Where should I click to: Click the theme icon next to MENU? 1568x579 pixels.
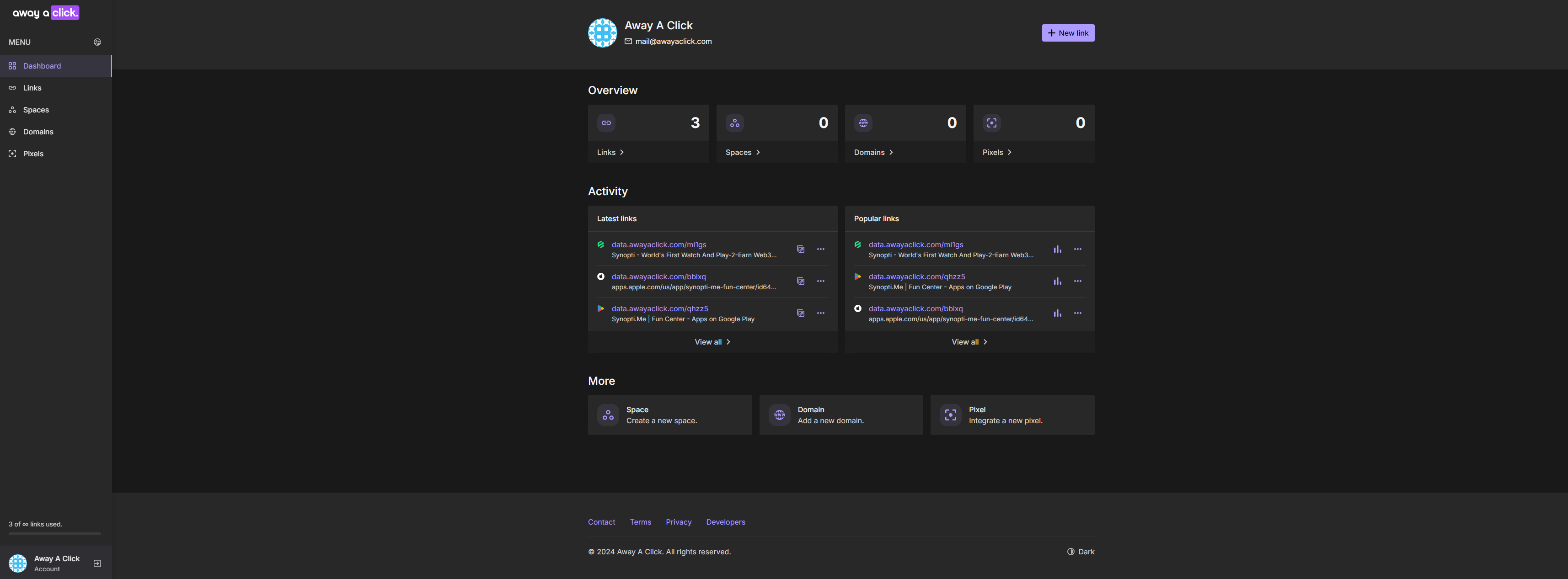coord(97,42)
